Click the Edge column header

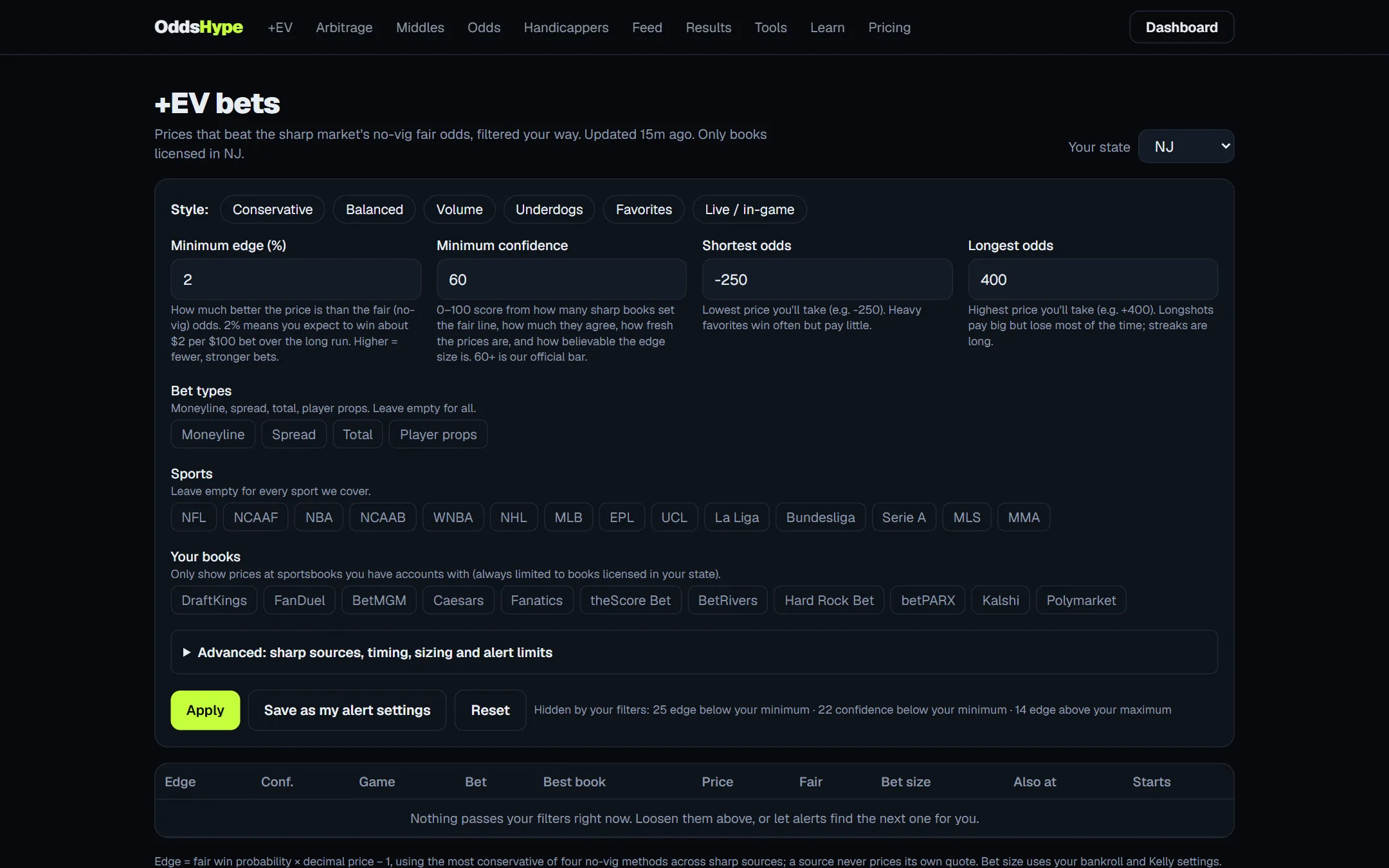coord(180,781)
